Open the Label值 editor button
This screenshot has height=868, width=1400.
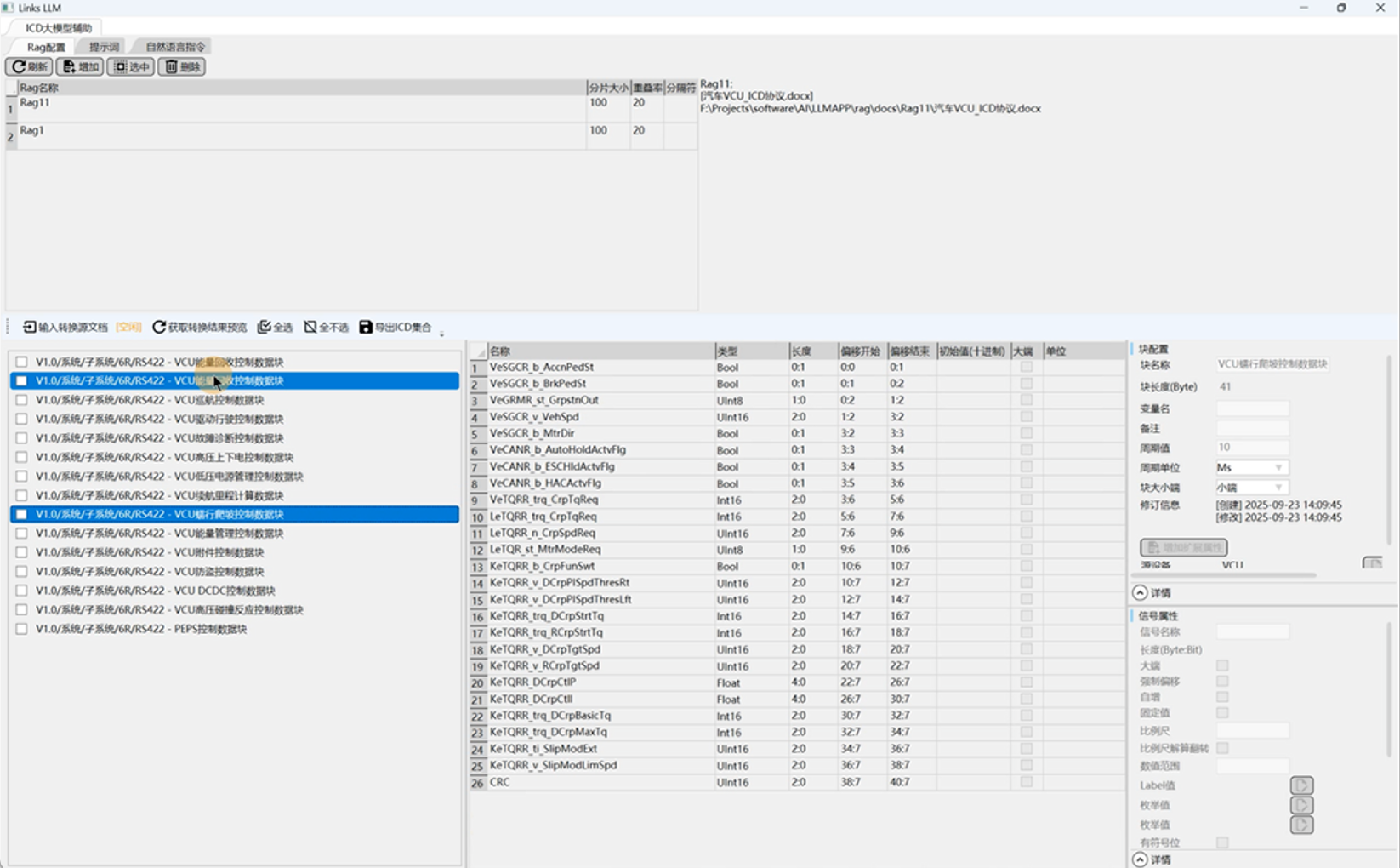1301,785
